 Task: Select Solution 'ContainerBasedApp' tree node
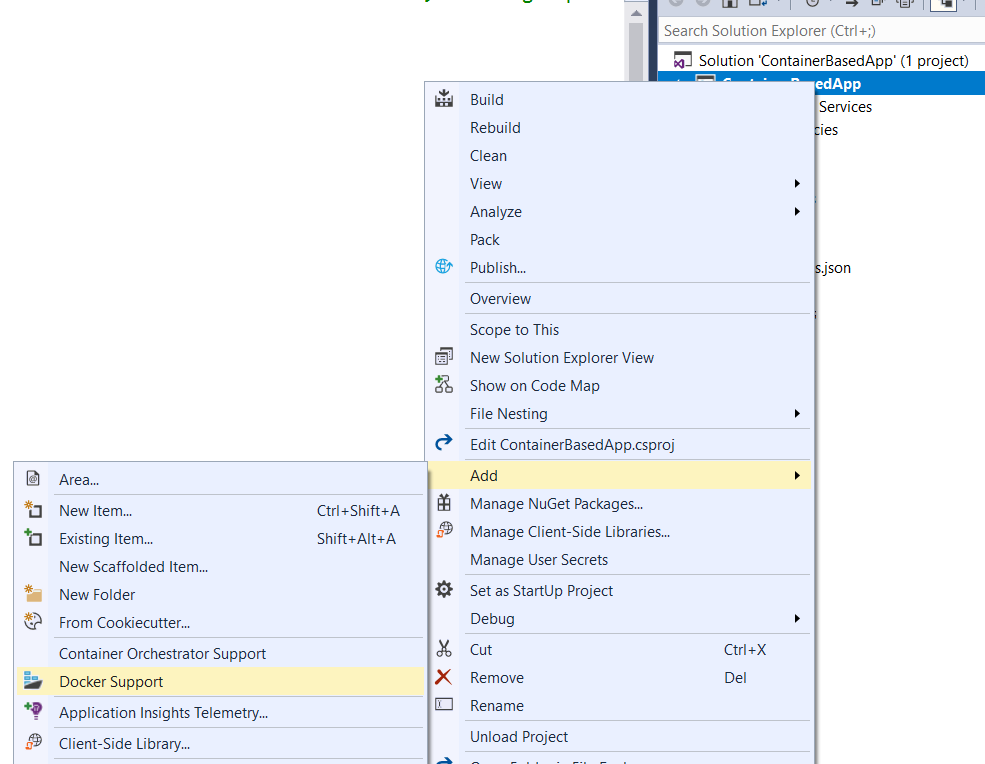click(x=833, y=60)
